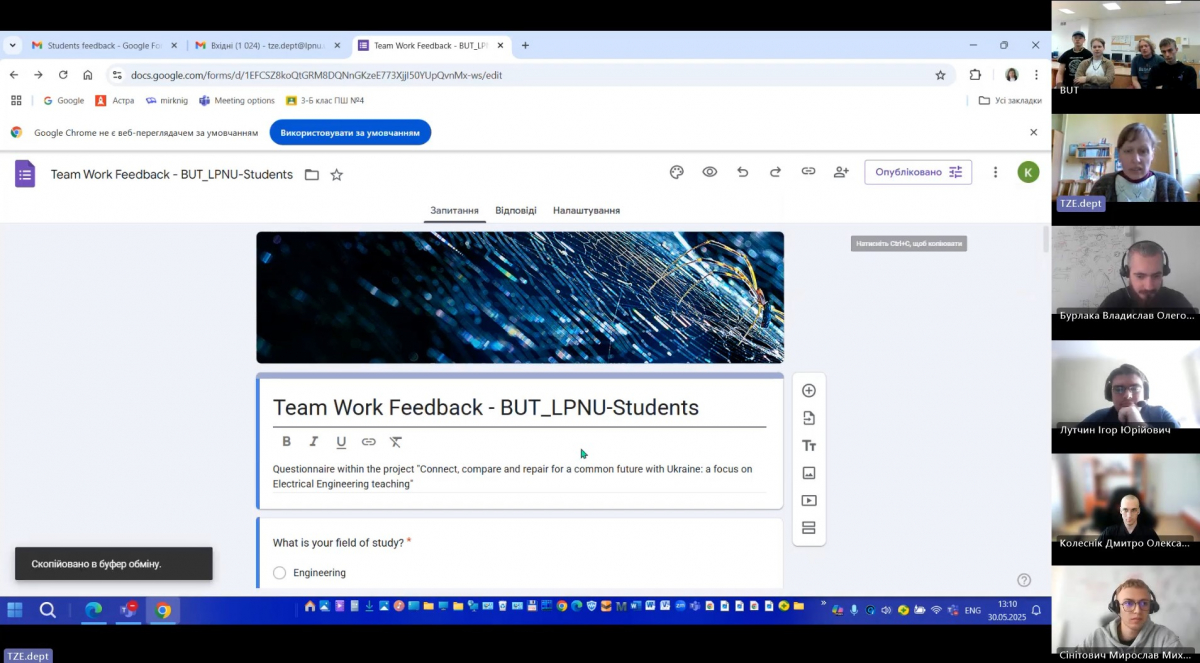Add title and description icon
The image size is (1200, 663).
click(809, 446)
